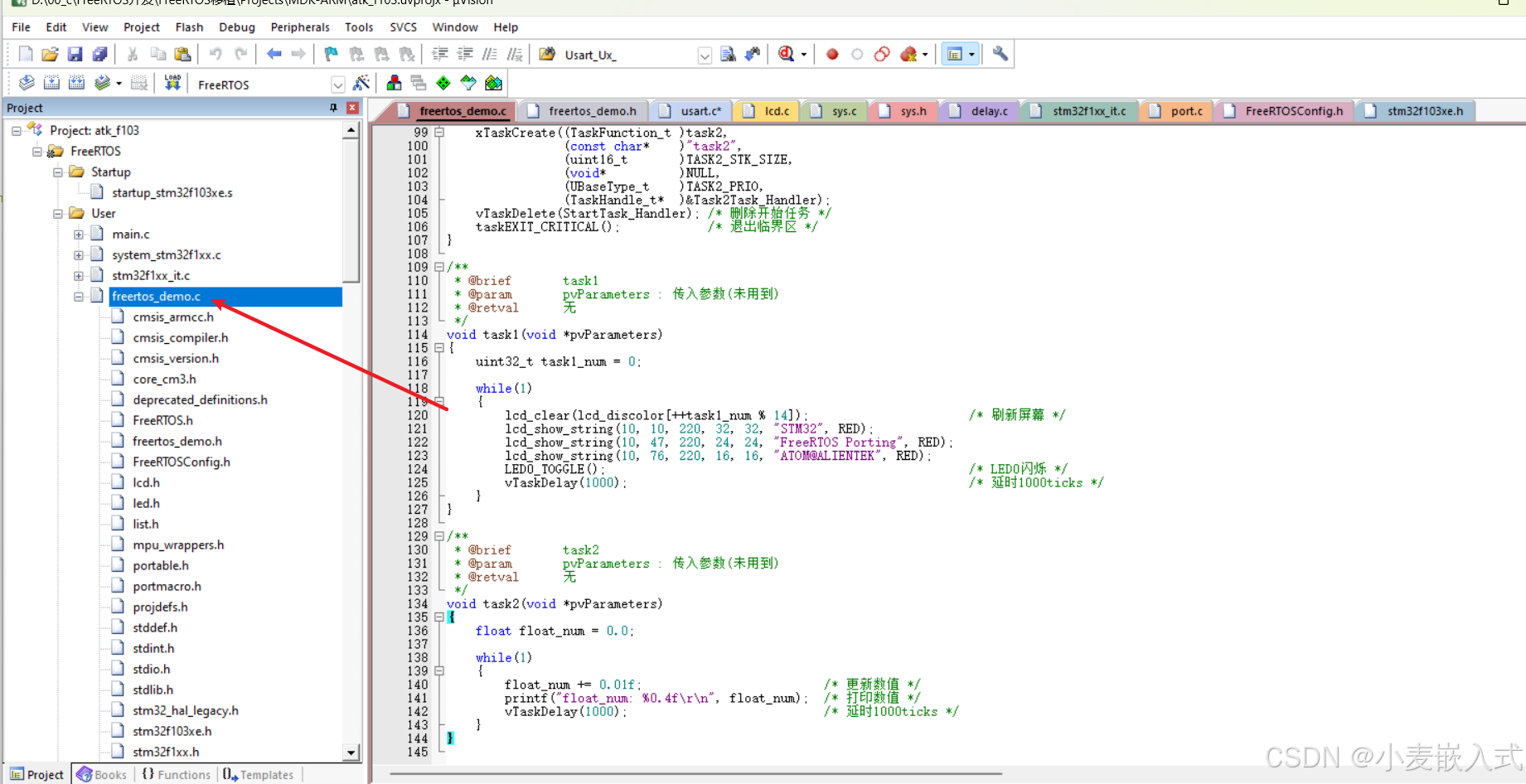The width and height of the screenshot is (1526, 784).
Task: Open Configuration with the wrench icon
Action: pos(999,53)
